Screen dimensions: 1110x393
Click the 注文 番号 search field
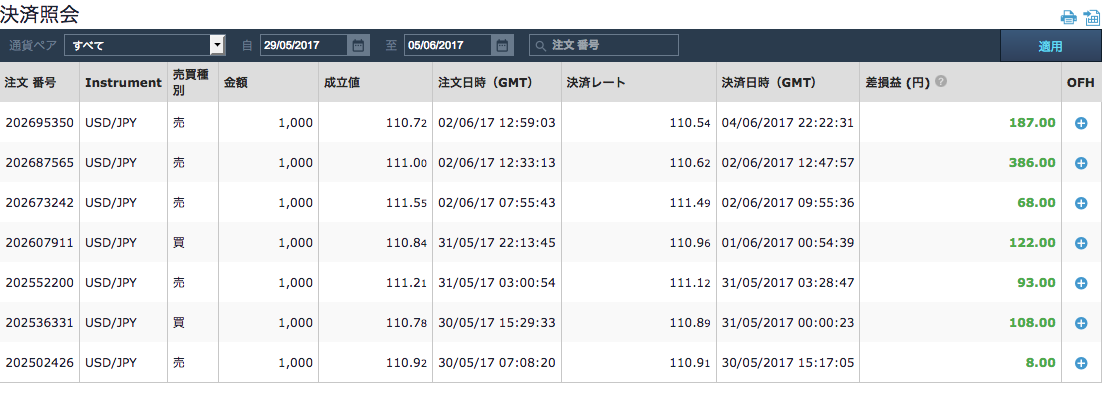(604, 45)
